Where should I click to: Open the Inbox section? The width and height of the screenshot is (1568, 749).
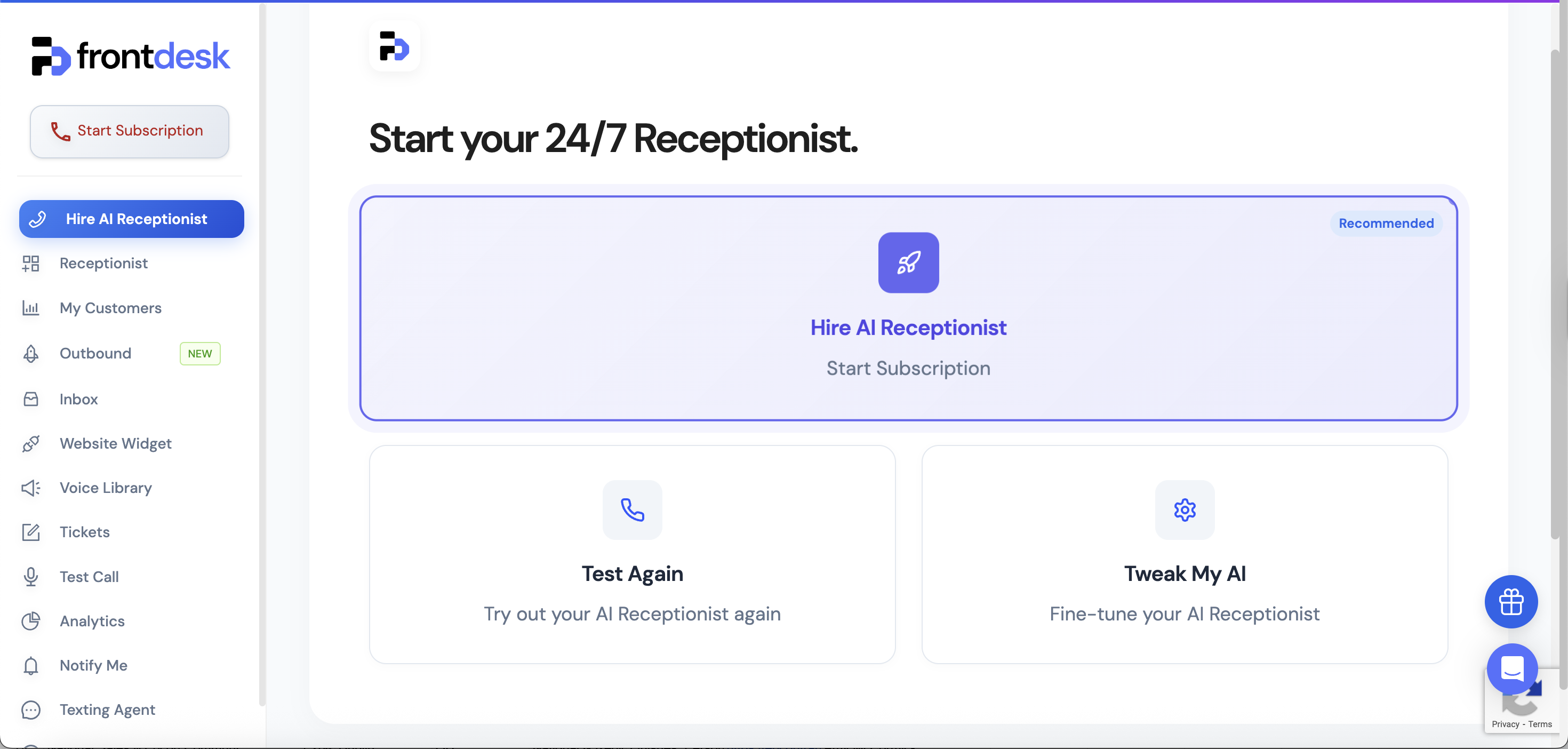click(x=78, y=400)
